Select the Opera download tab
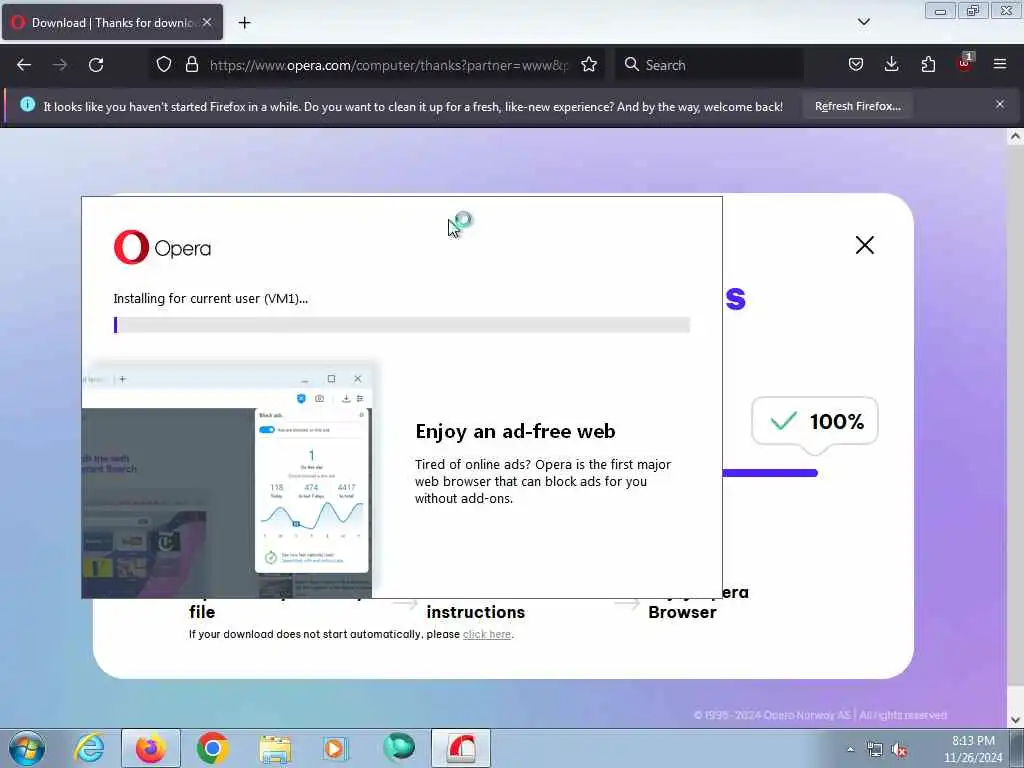The height and width of the screenshot is (768, 1024). [112, 22]
